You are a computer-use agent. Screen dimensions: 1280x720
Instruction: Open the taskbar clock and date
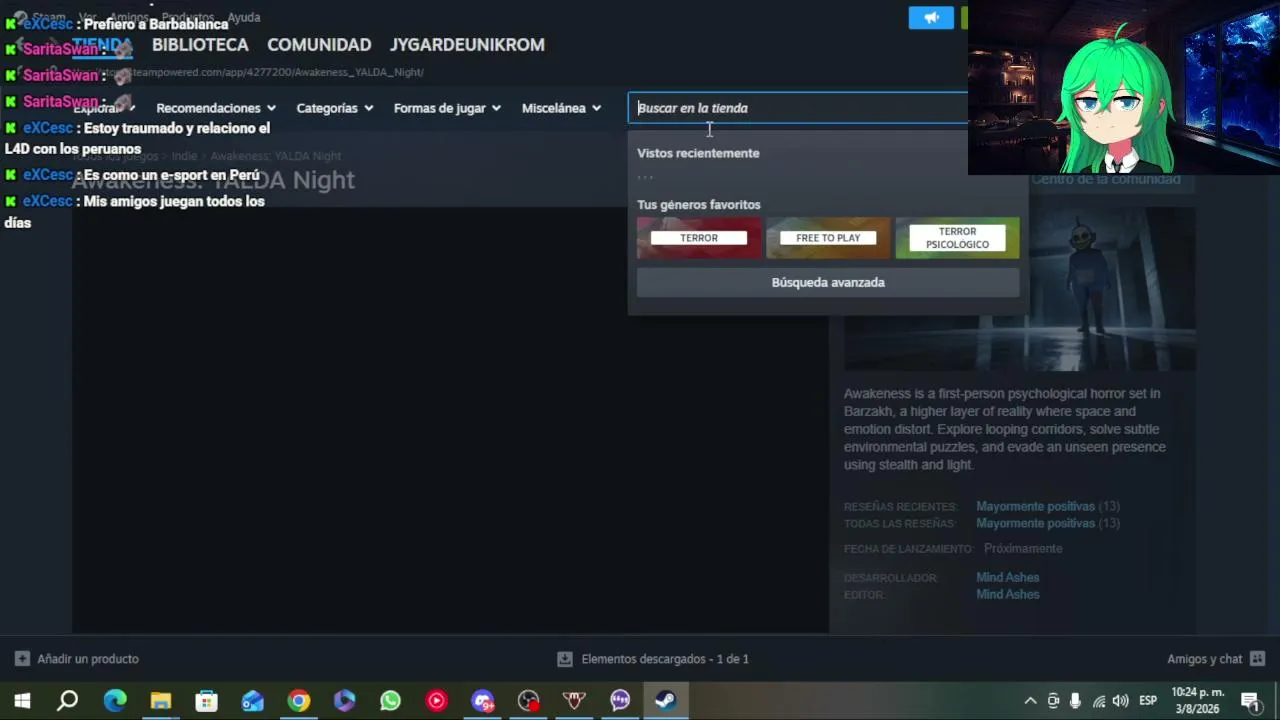click(x=1197, y=701)
